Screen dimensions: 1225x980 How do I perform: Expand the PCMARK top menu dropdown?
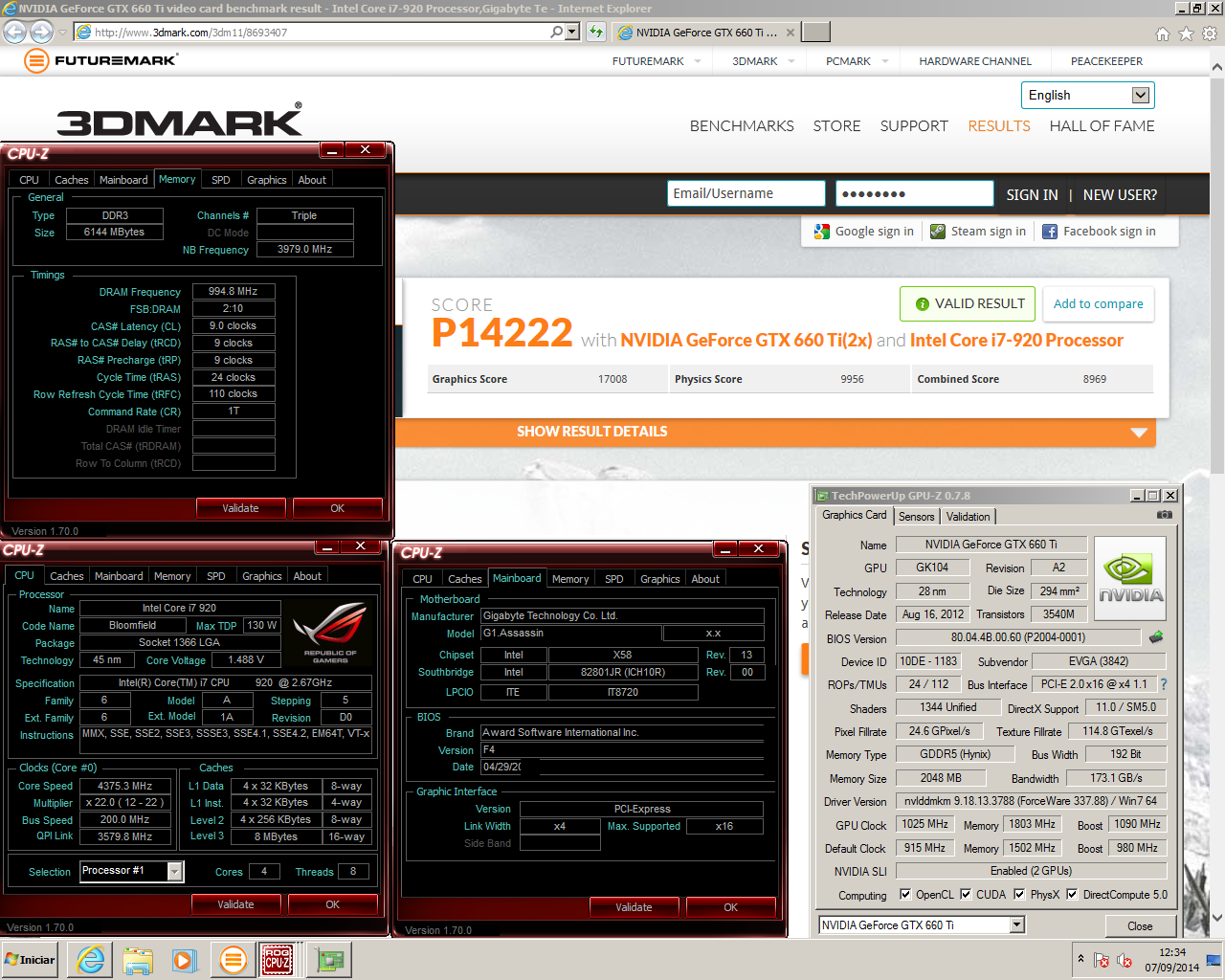click(885, 61)
